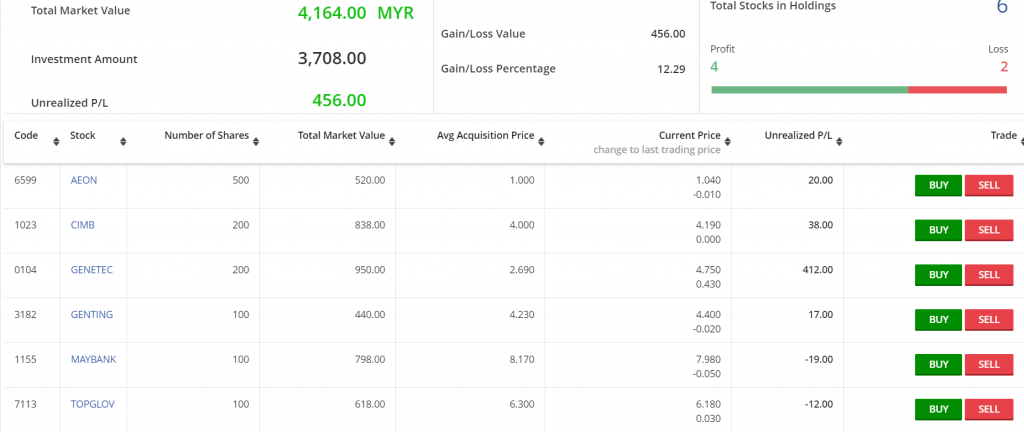Viewport: 1024px width, 432px height.
Task: Sort by Unrealized P/L arrows
Action: tap(839, 142)
